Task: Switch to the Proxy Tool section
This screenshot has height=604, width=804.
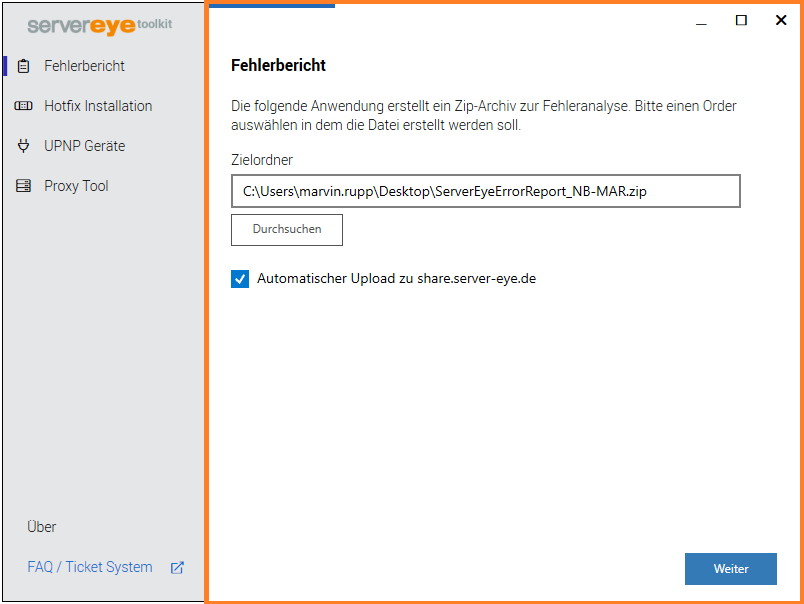Action: click(x=76, y=186)
